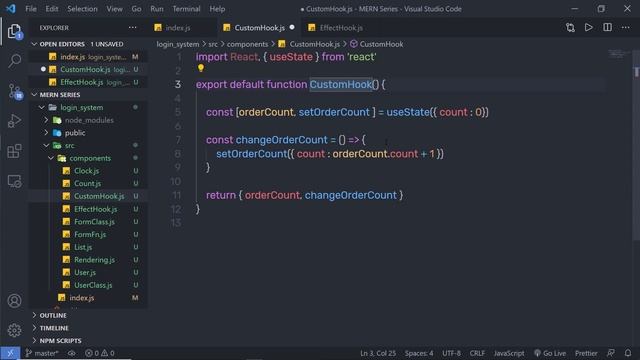Open the Remote Explorer view
The image size is (640, 360).
(14, 181)
